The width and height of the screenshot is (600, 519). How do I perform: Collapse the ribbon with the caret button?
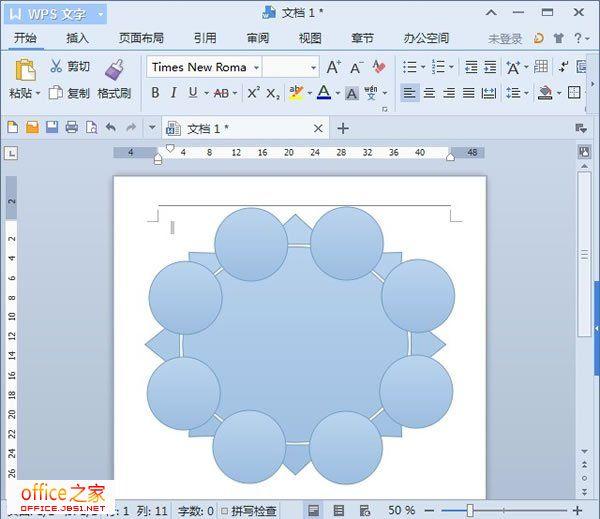491,13
